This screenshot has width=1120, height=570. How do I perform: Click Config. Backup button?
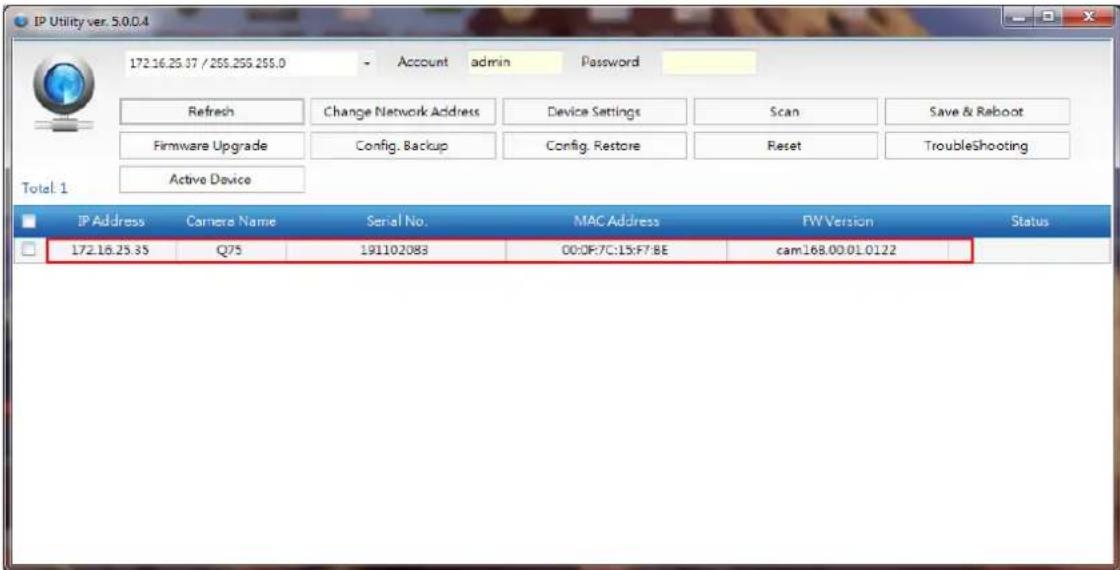(402, 146)
